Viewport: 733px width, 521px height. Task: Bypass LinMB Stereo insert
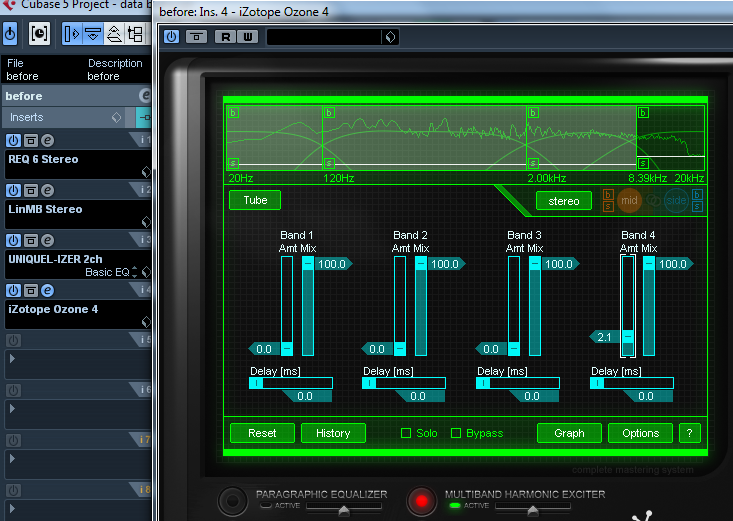(x=30, y=190)
